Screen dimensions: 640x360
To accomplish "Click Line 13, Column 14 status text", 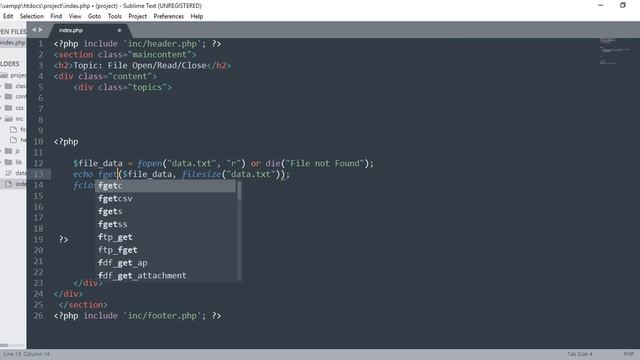I will 27,354.
